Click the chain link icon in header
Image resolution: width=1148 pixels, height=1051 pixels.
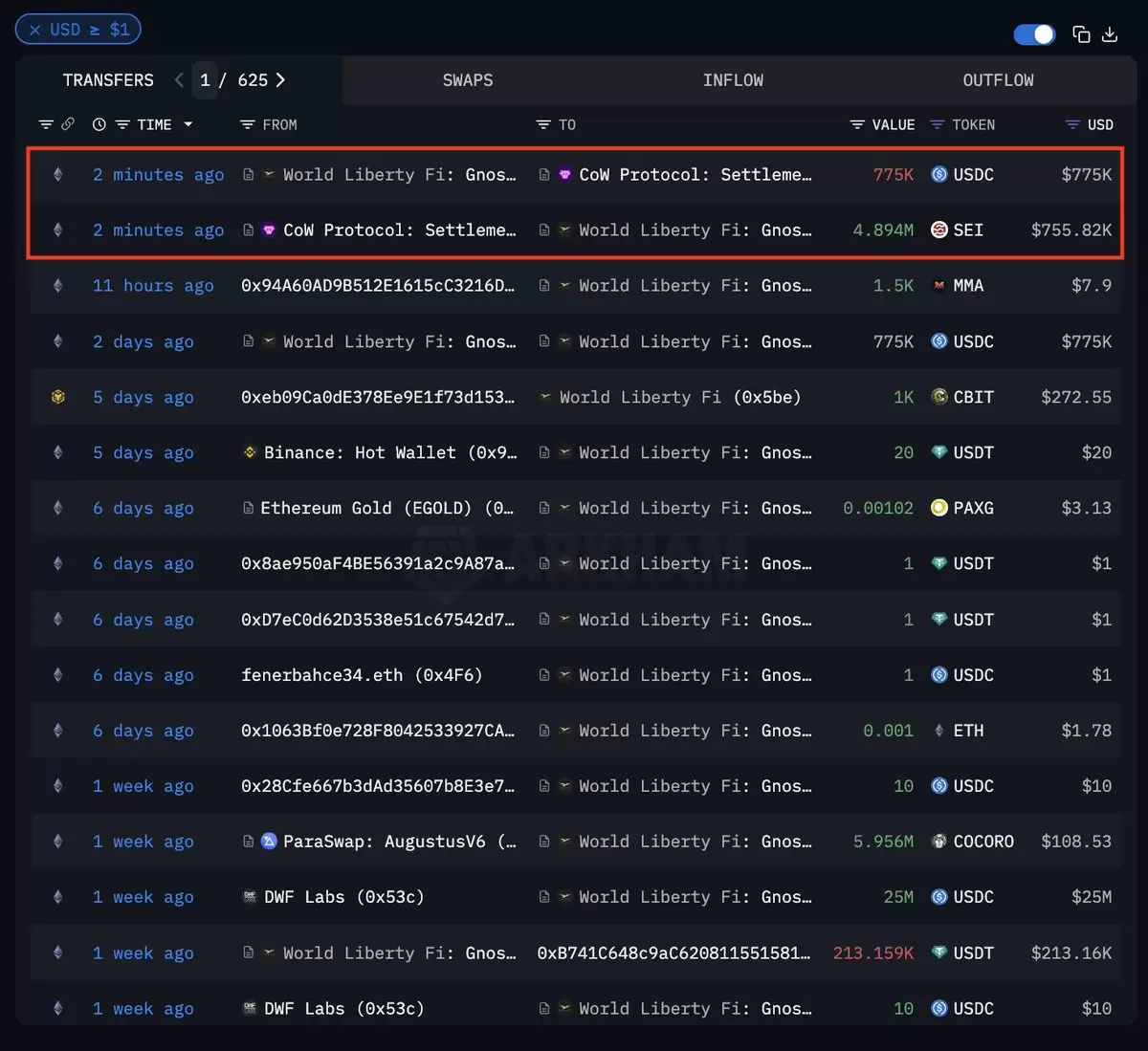click(68, 124)
